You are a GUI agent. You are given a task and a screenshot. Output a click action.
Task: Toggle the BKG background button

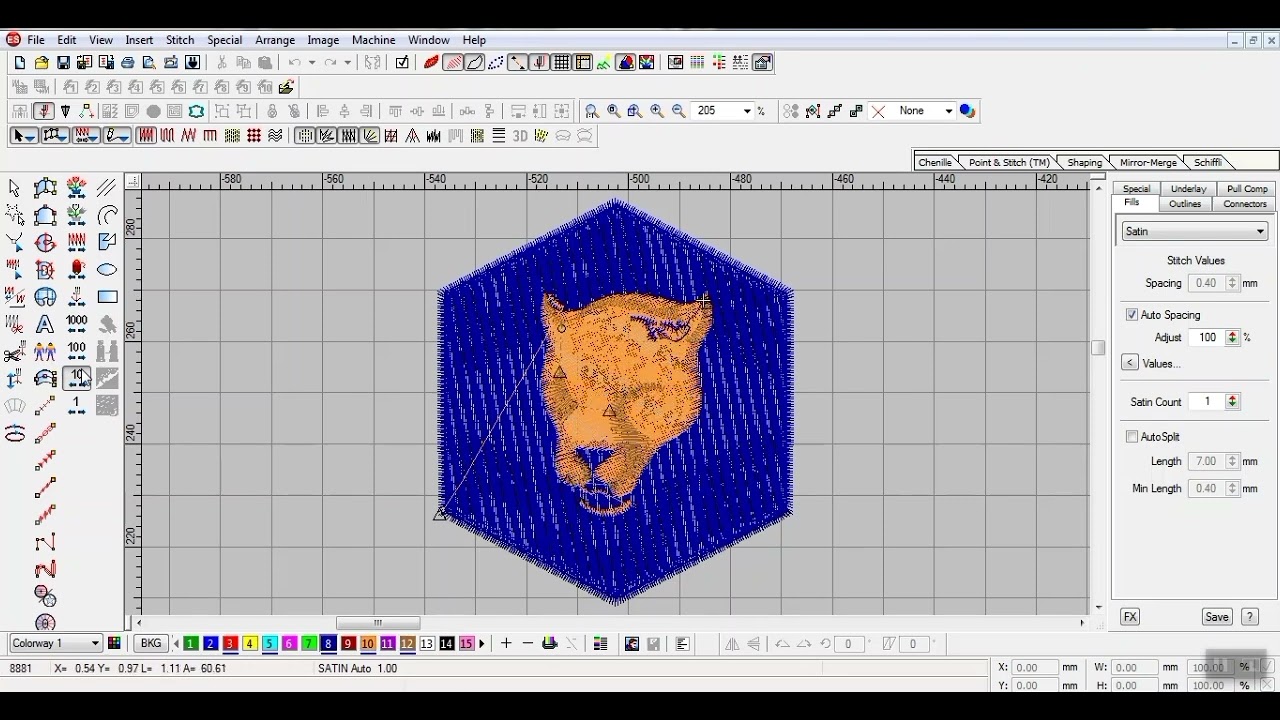point(151,643)
